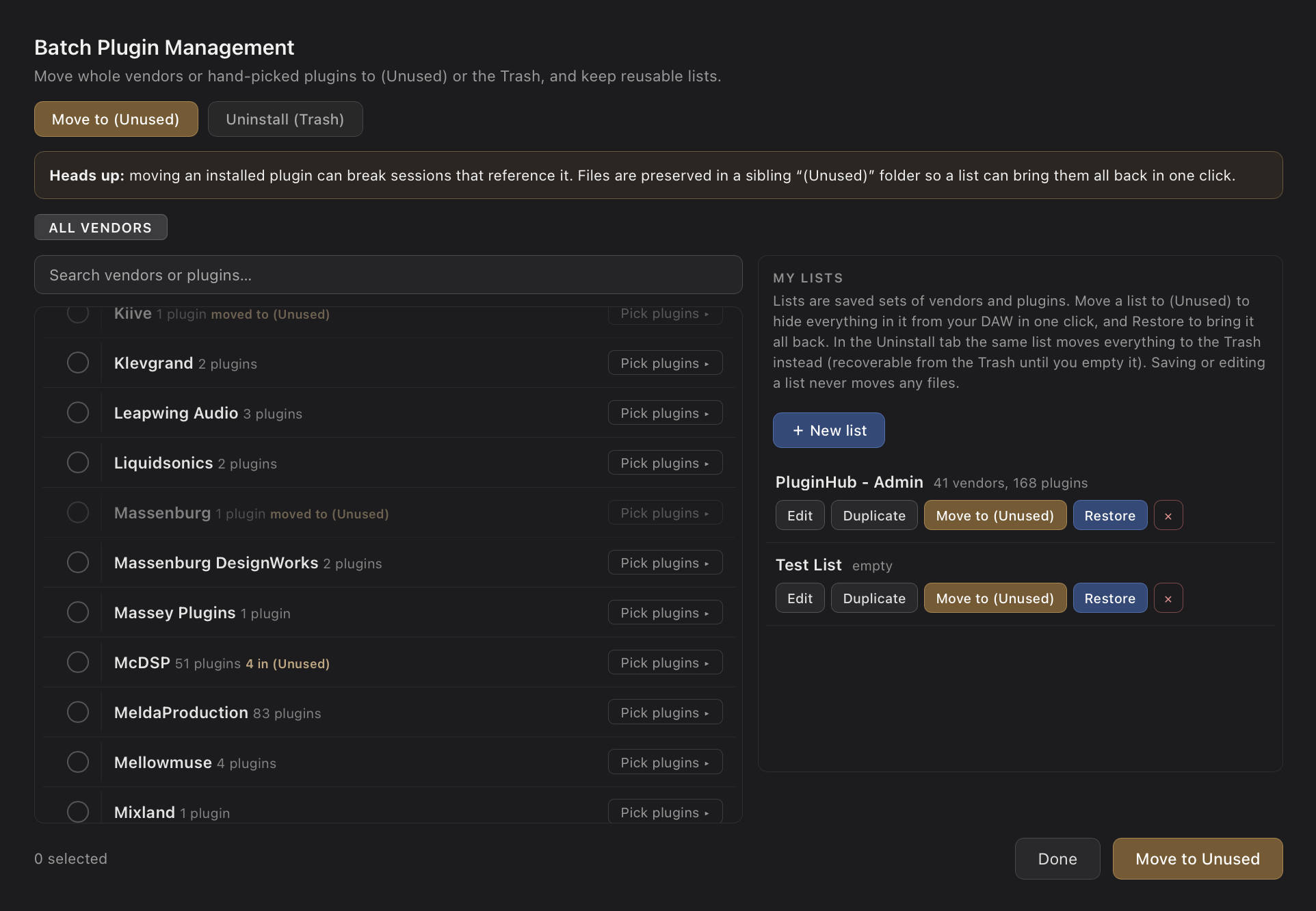Edit the Test List
This screenshot has height=911, width=1316.
(800, 598)
